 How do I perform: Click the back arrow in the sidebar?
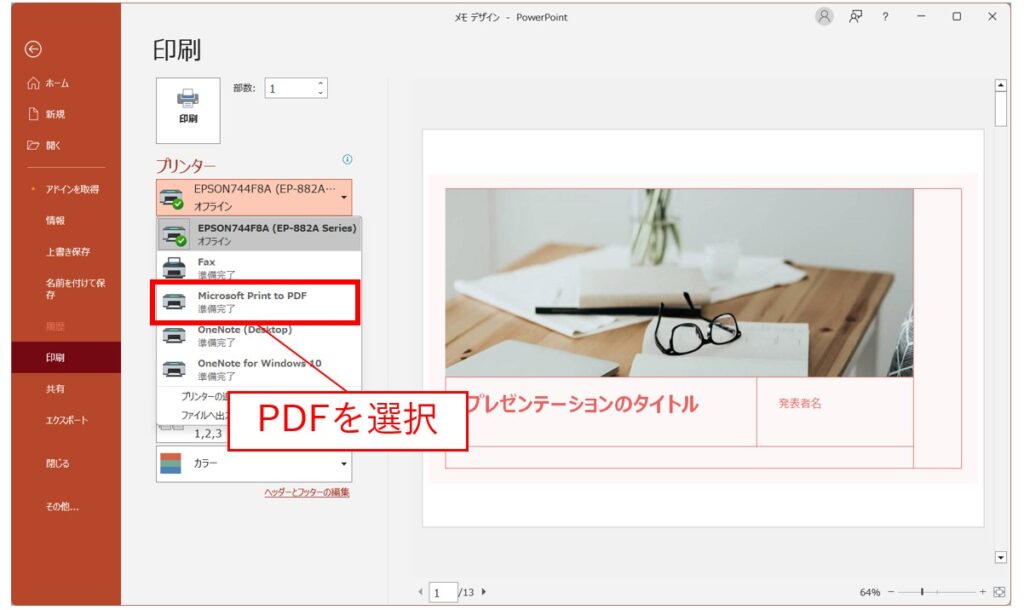[x=34, y=48]
